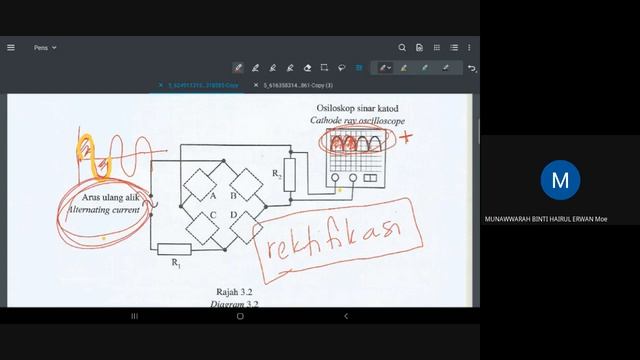This screenshot has height=360, width=640.
Task: Choose the light blue pen preset
Action: 425,68
